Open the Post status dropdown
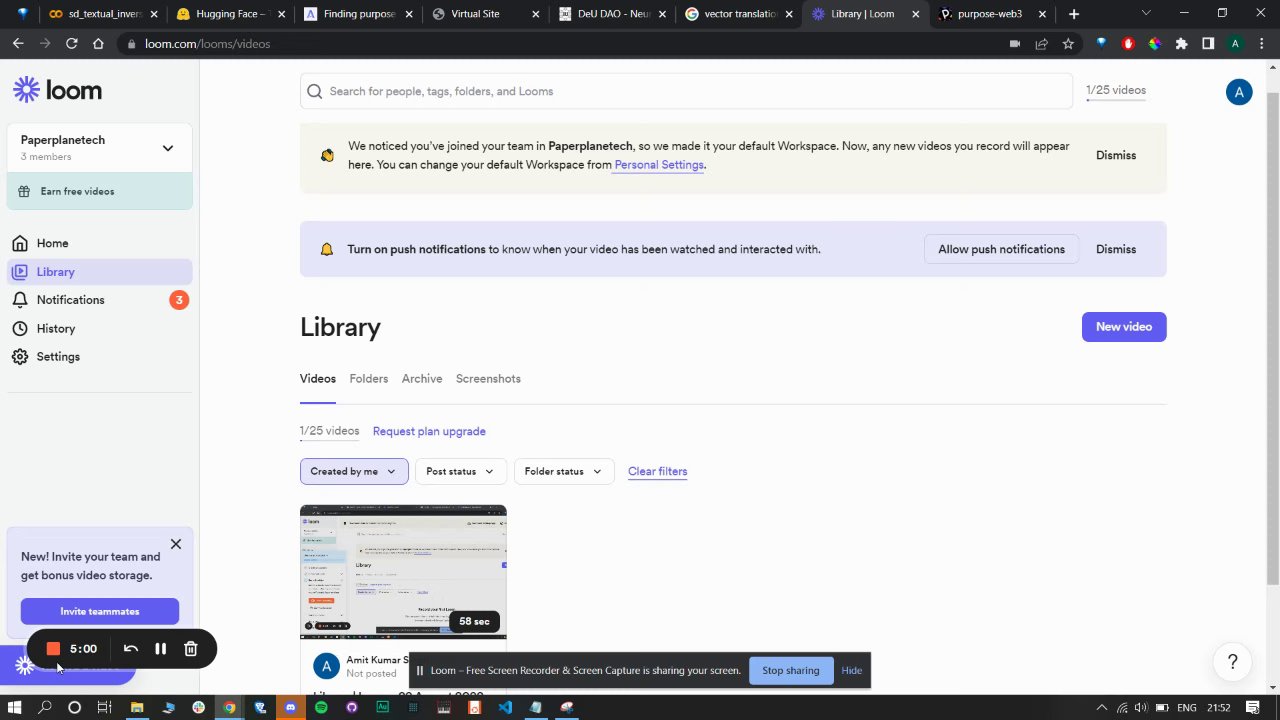Viewport: 1280px width, 720px height. [460, 471]
